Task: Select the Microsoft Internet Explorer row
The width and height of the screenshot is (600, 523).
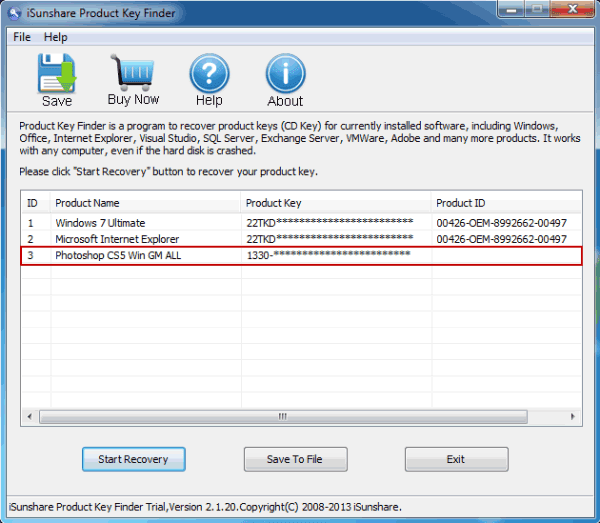Action: pyautogui.click(x=302, y=239)
